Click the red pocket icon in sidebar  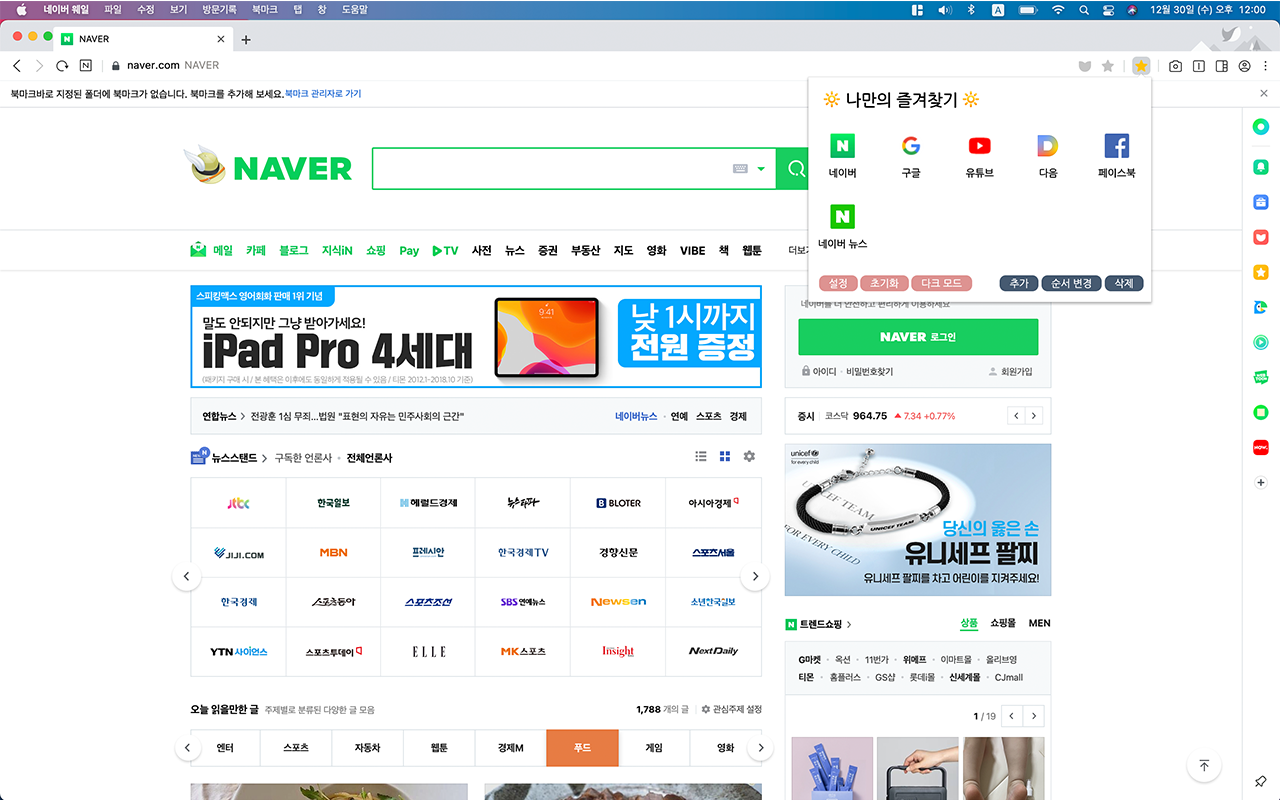point(1261,237)
